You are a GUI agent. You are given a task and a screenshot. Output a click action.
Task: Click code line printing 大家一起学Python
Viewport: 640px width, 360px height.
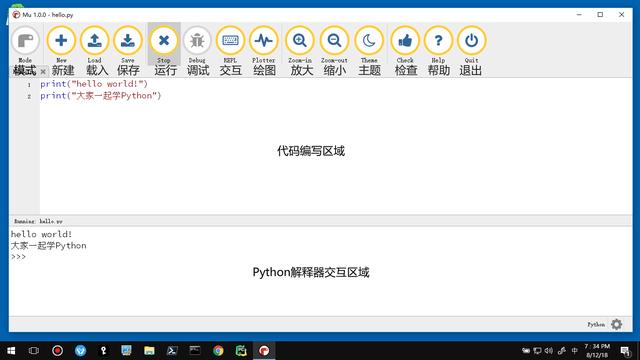pos(101,96)
